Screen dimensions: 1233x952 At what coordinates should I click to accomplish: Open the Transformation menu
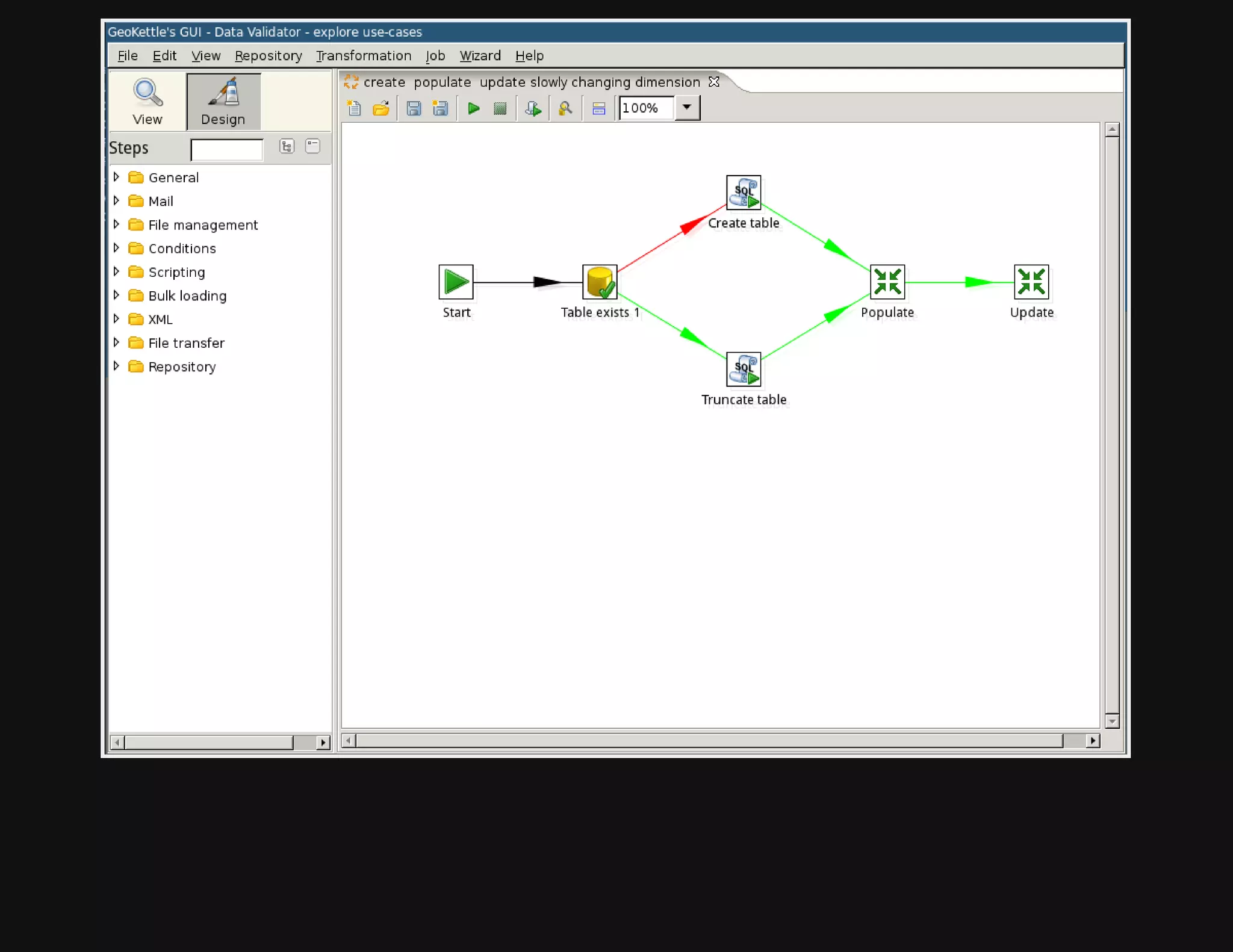364,55
